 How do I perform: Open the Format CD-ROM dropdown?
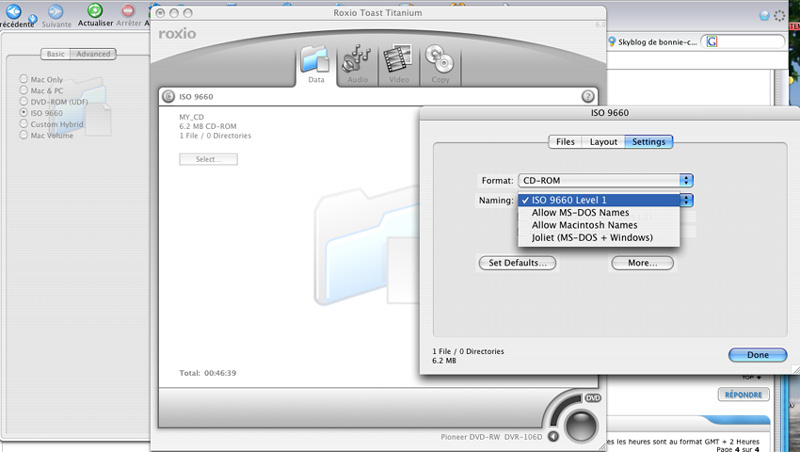(x=606, y=180)
